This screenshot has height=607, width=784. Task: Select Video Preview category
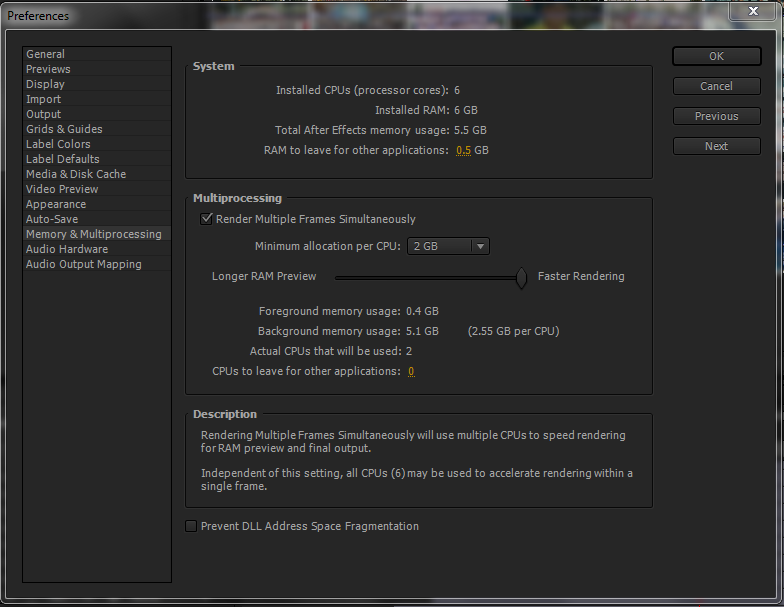tap(97, 189)
